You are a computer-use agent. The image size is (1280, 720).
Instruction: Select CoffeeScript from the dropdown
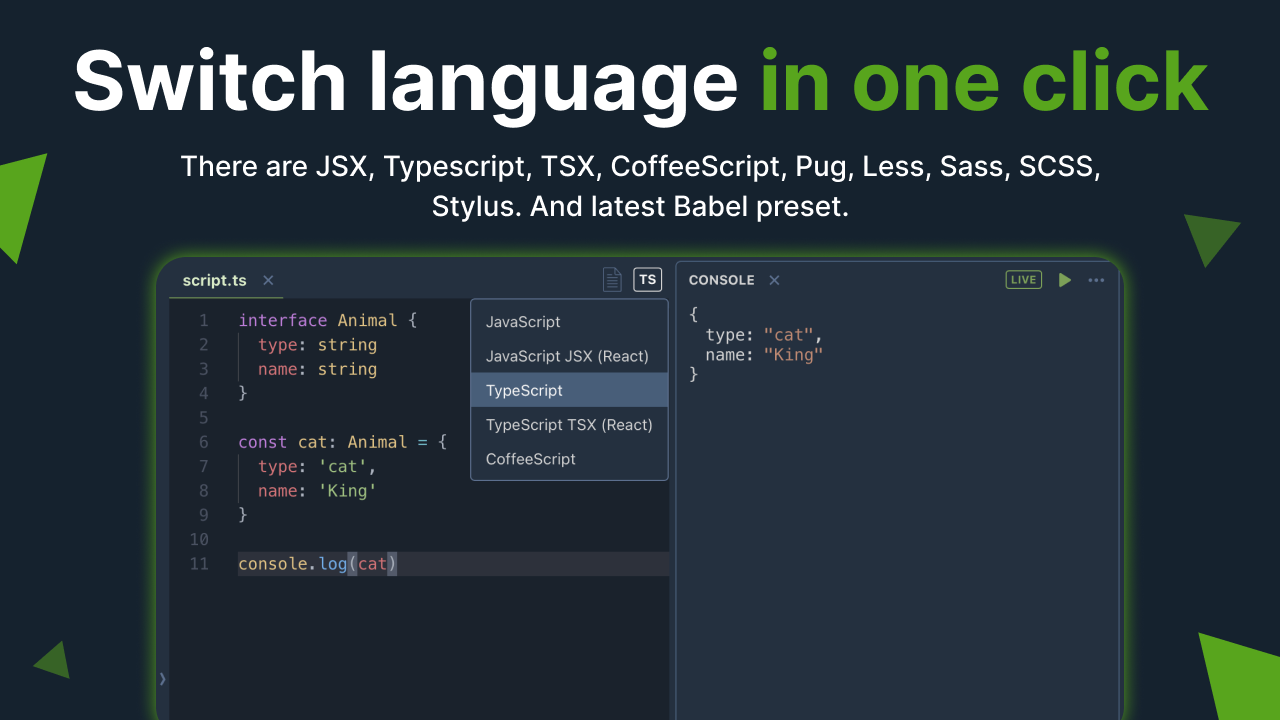531,459
